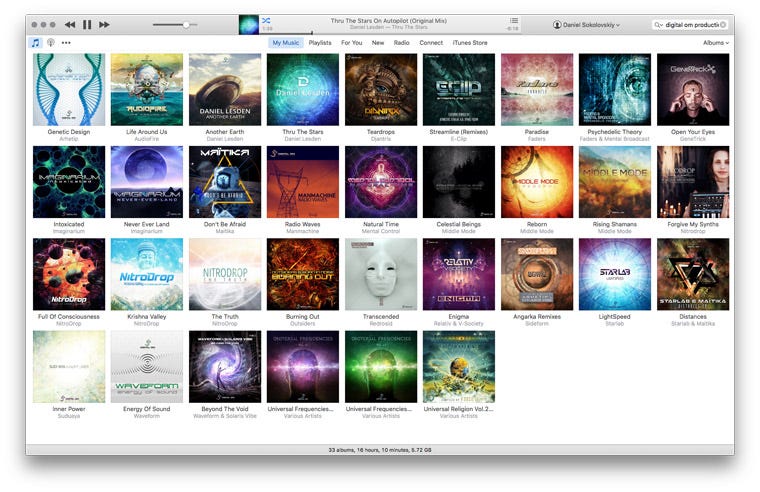Open the Thru The Stars album
The width and height of the screenshot is (760, 492).
303,90
